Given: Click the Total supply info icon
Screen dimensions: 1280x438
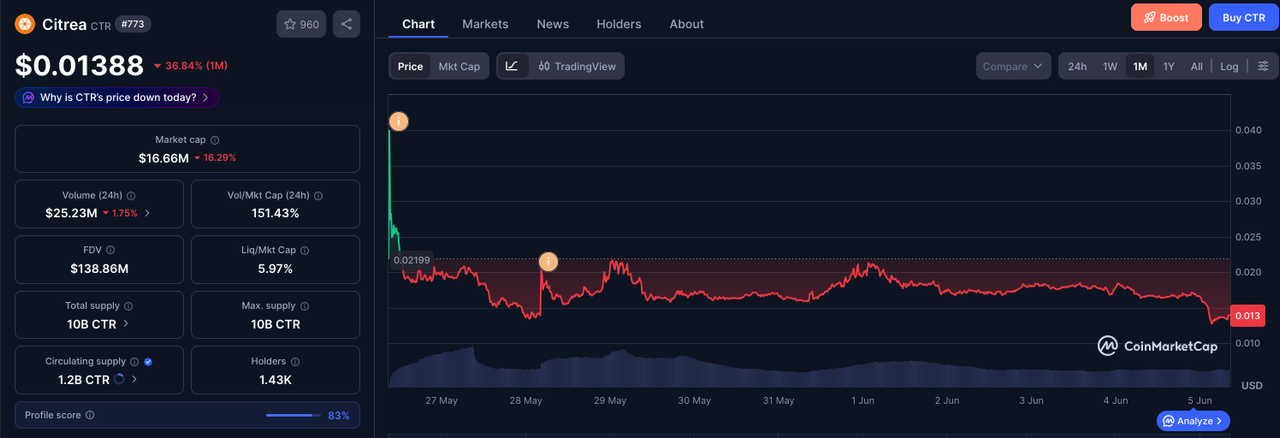Looking at the screenshot, I should point(128,306).
